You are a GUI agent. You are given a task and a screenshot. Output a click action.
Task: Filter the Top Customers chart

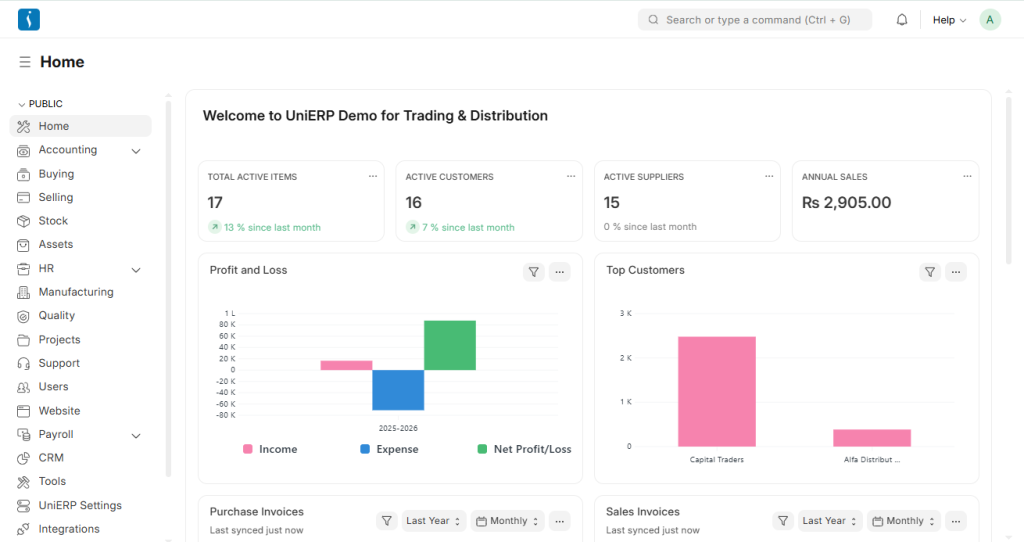930,272
